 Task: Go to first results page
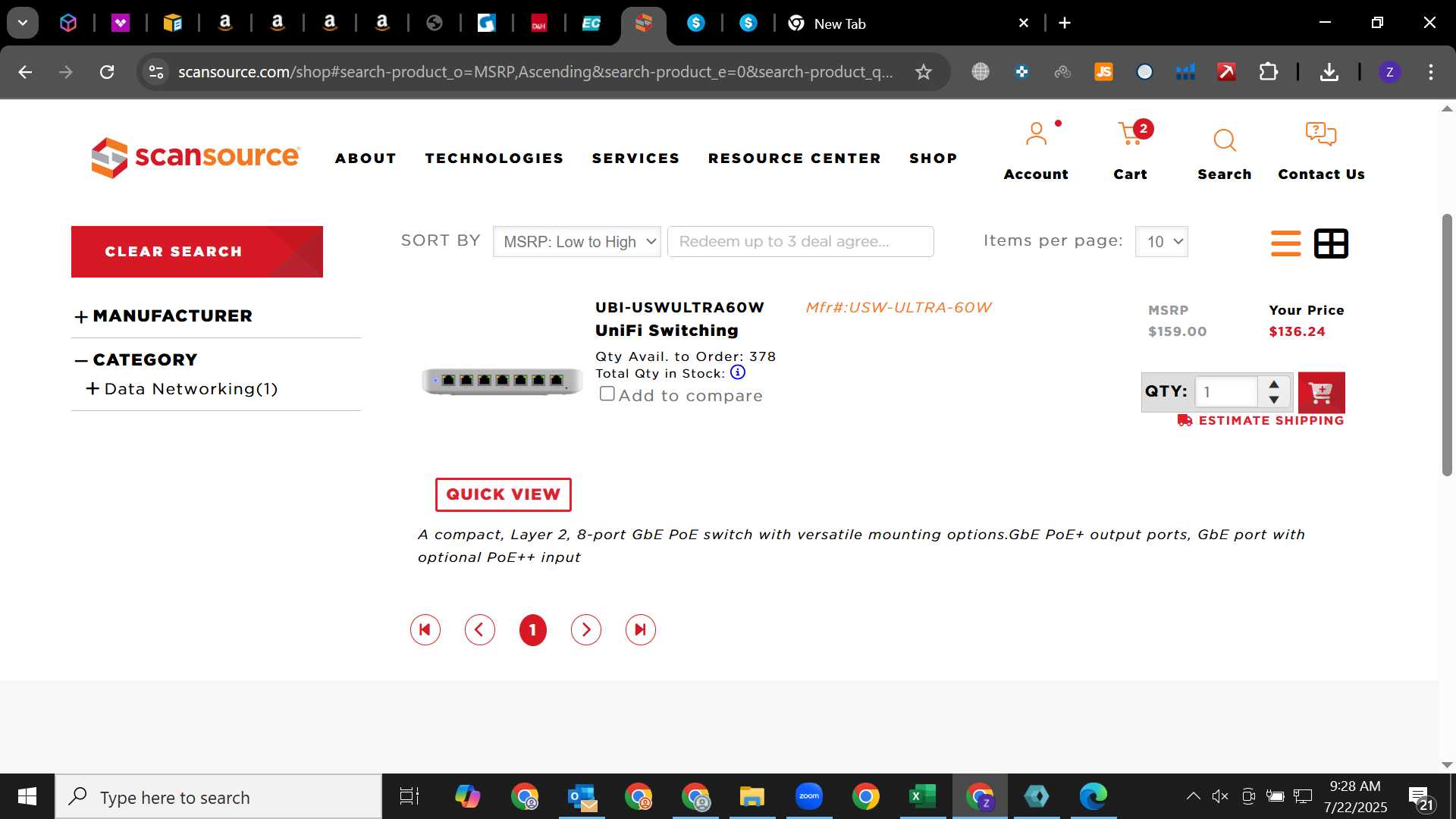tap(425, 629)
